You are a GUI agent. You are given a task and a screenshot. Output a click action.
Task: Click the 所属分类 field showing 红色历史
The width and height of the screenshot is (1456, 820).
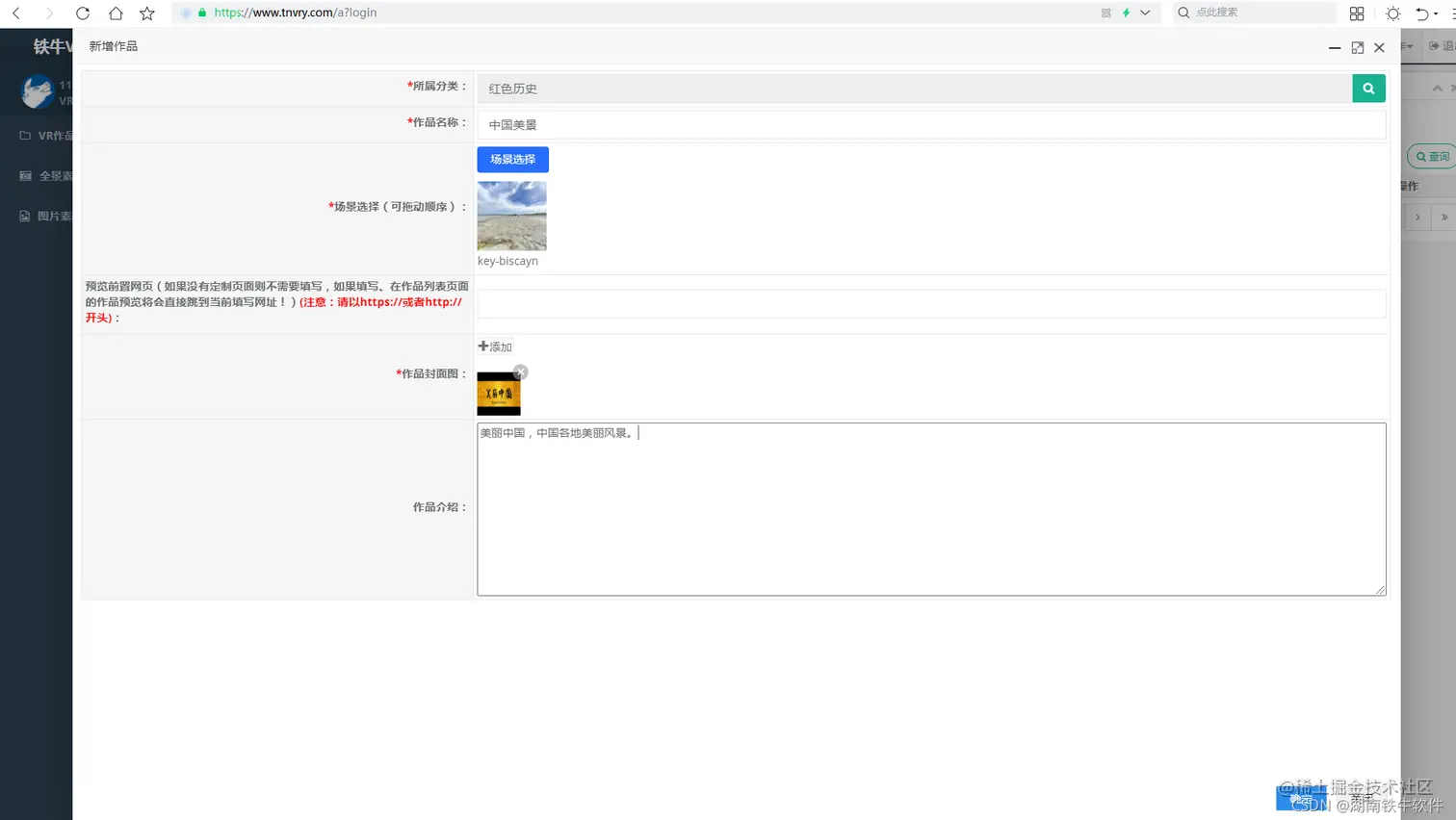[914, 88]
